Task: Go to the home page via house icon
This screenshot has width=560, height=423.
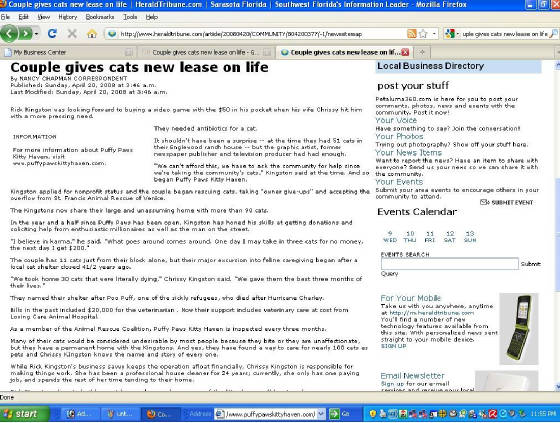Action: (x=92, y=34)
